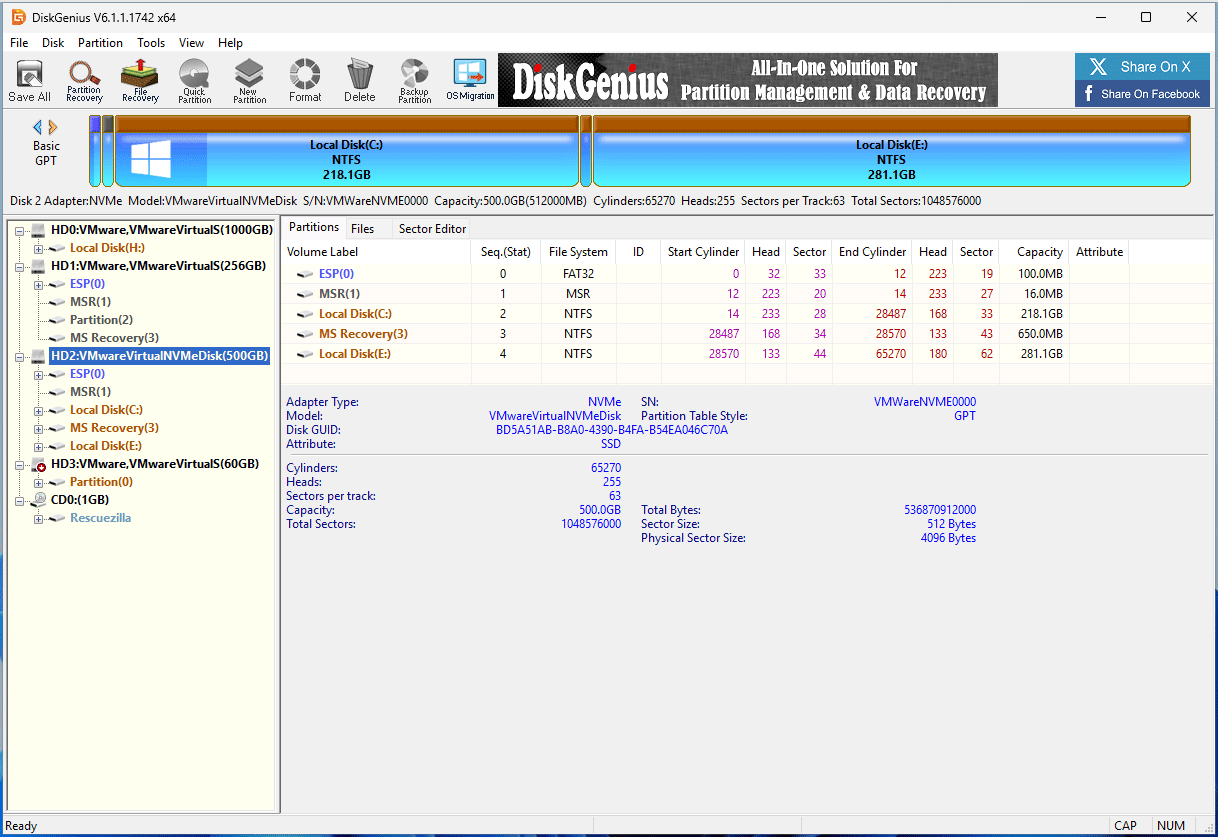This screenshot has width=1218, height=837.
Task: Collapse the HD2 NVMe disk tree node
Action: pos(19,356)
